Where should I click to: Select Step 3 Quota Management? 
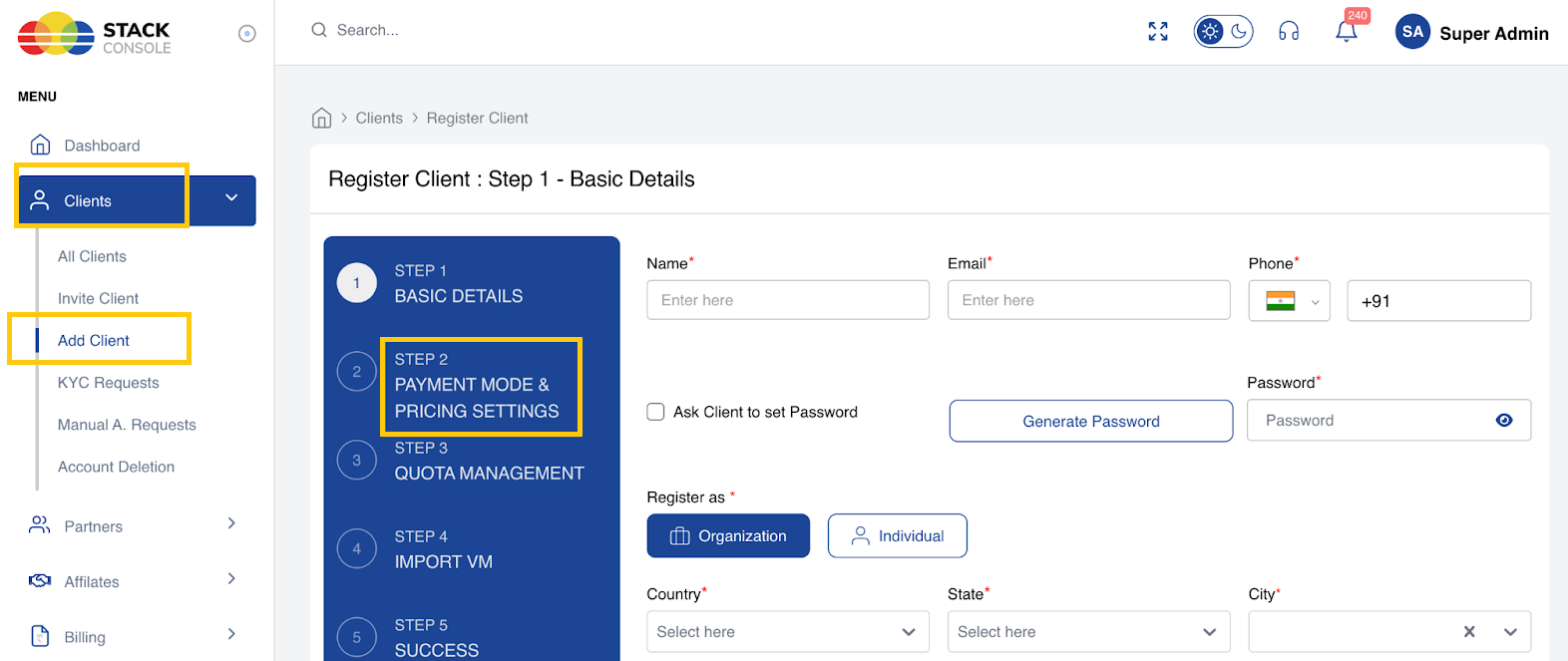tap(489, 462)
